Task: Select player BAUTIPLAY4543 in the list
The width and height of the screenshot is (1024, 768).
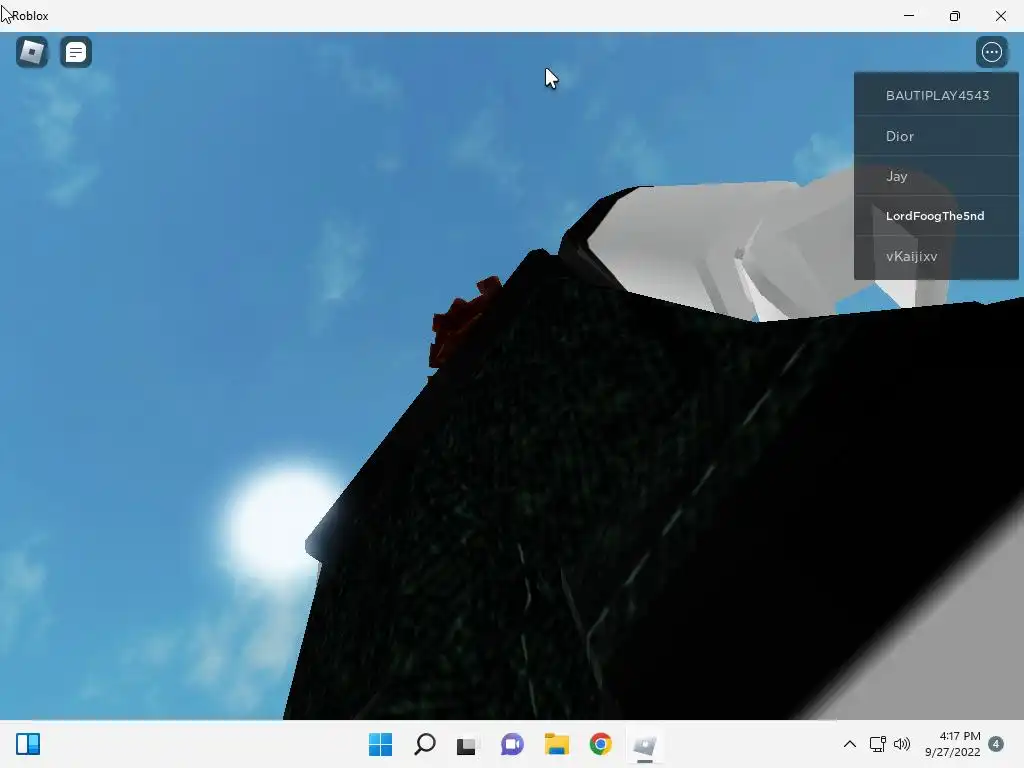Action: pyautogui.click(x=936, y=95)
